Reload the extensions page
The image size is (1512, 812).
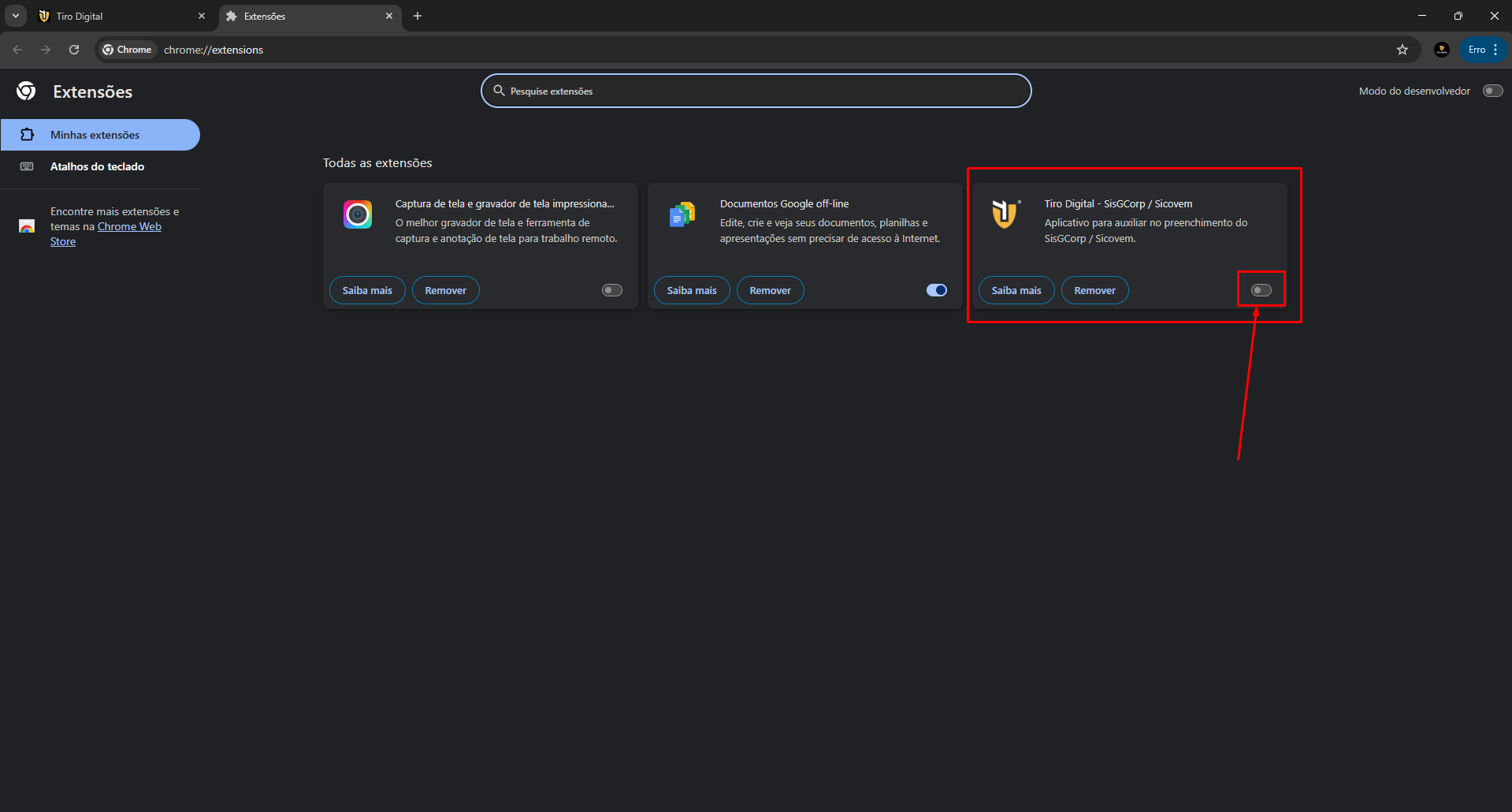74,50
